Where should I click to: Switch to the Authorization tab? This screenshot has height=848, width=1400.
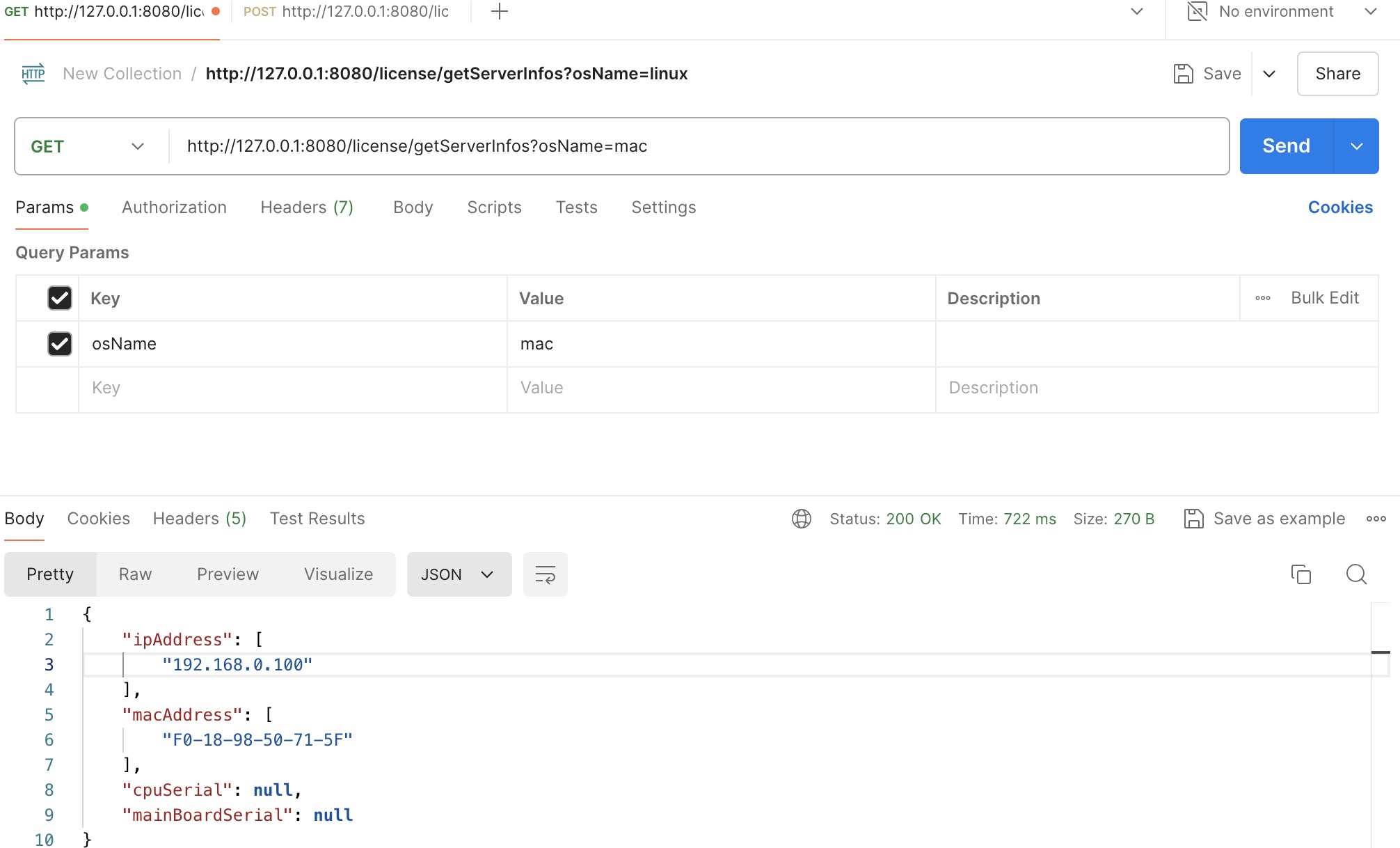pos(174,207)
